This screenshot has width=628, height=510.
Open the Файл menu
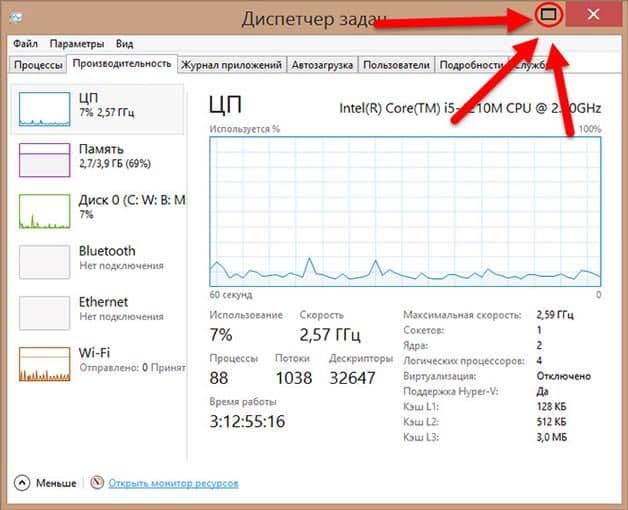26,44
